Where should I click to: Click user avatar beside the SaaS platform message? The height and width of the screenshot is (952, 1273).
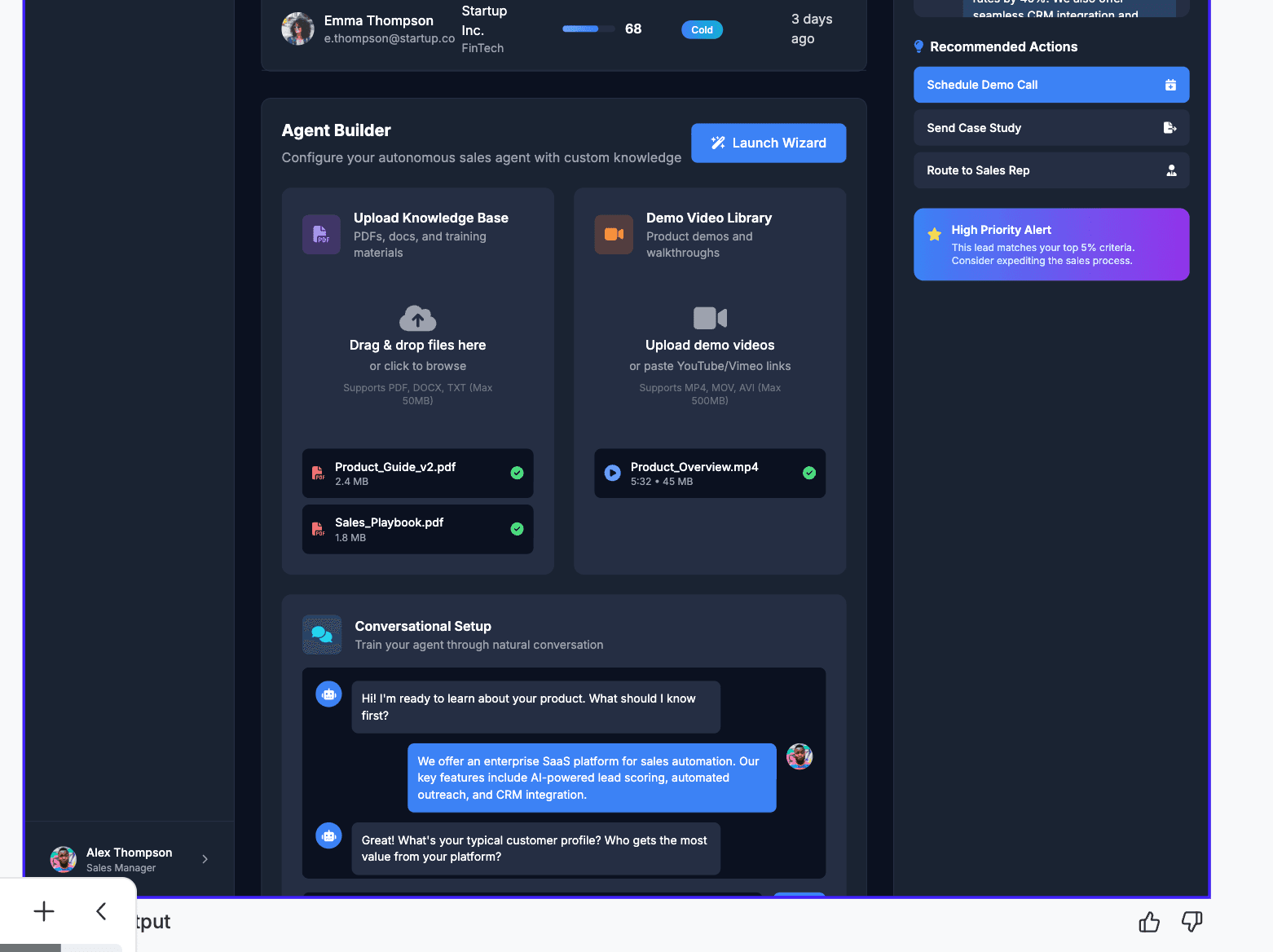pyautogui.click(x=799, y=756)
